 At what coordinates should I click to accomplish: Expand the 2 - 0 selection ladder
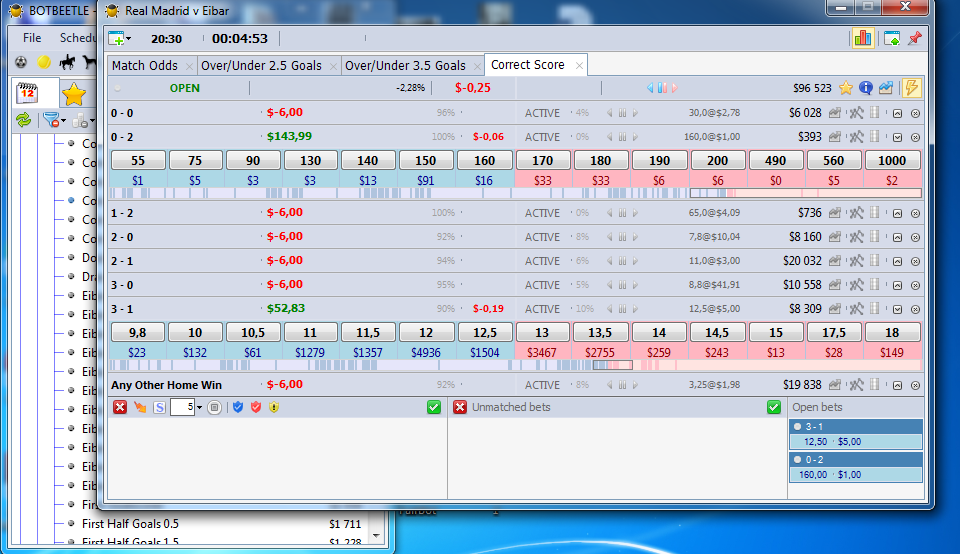[897, 238]
